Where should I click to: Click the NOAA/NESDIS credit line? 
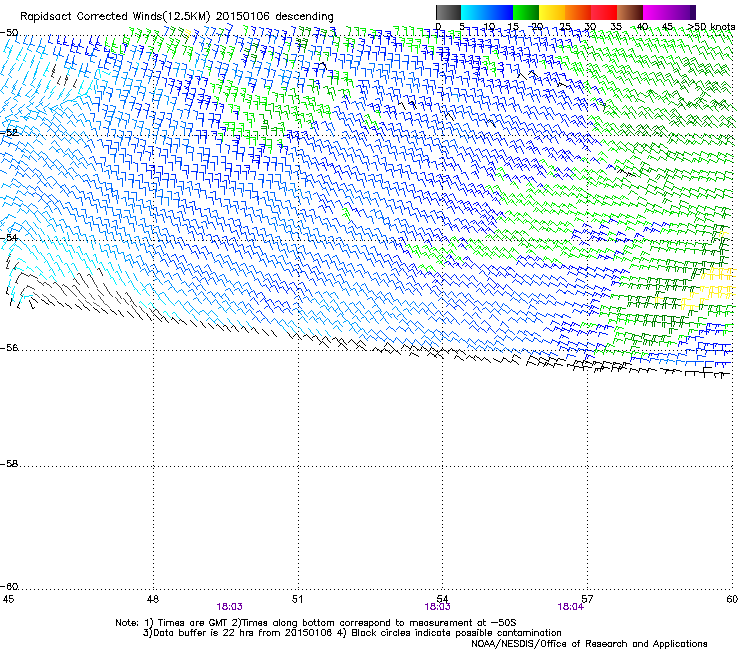point(589,644)
